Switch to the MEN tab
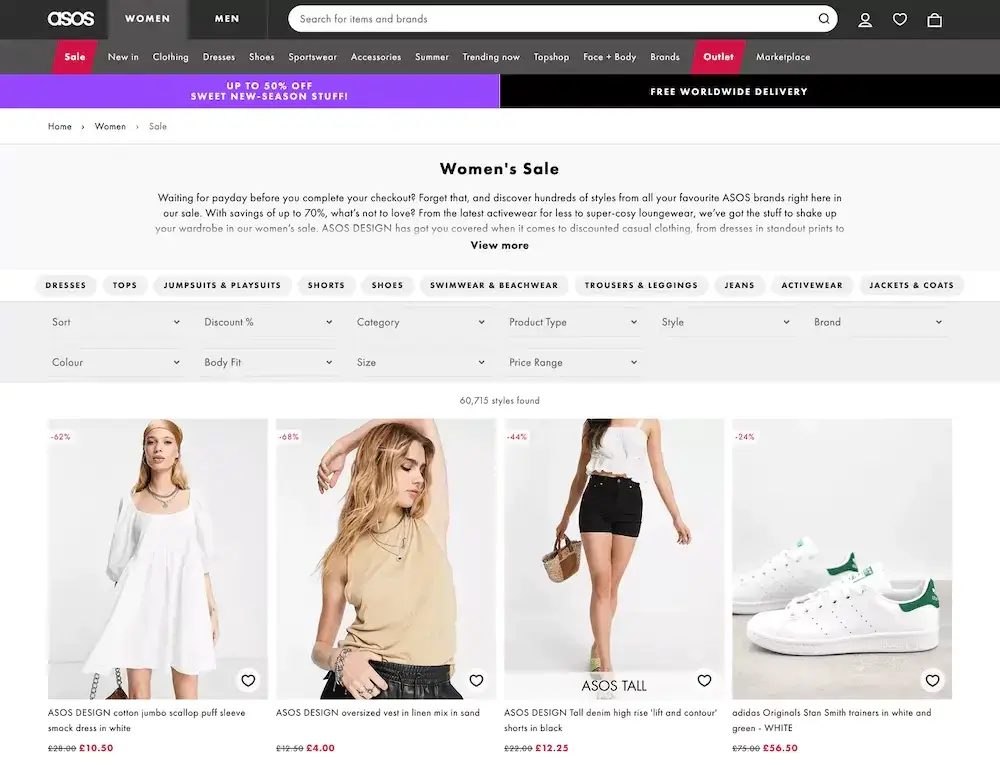The height and width of the screenshot is (765, 1000). (x=227, y=18)
